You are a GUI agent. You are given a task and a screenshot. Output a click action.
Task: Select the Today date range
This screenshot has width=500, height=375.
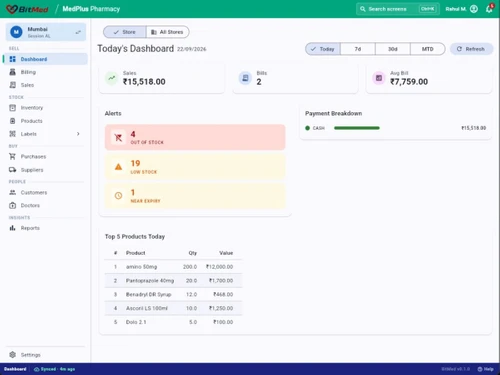coord(323,49)
